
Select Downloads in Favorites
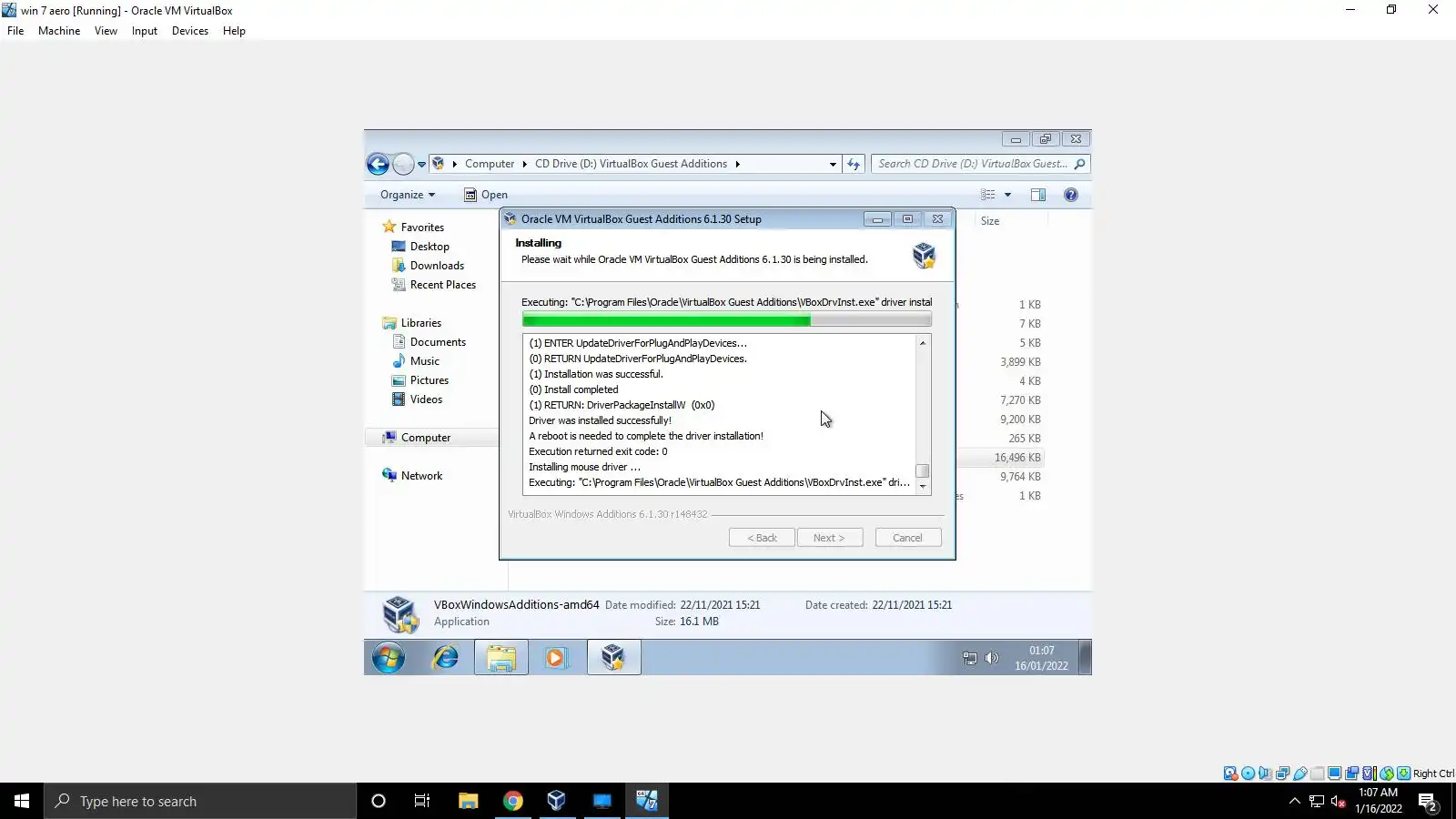pyautogui.click(x=437, y=266)
